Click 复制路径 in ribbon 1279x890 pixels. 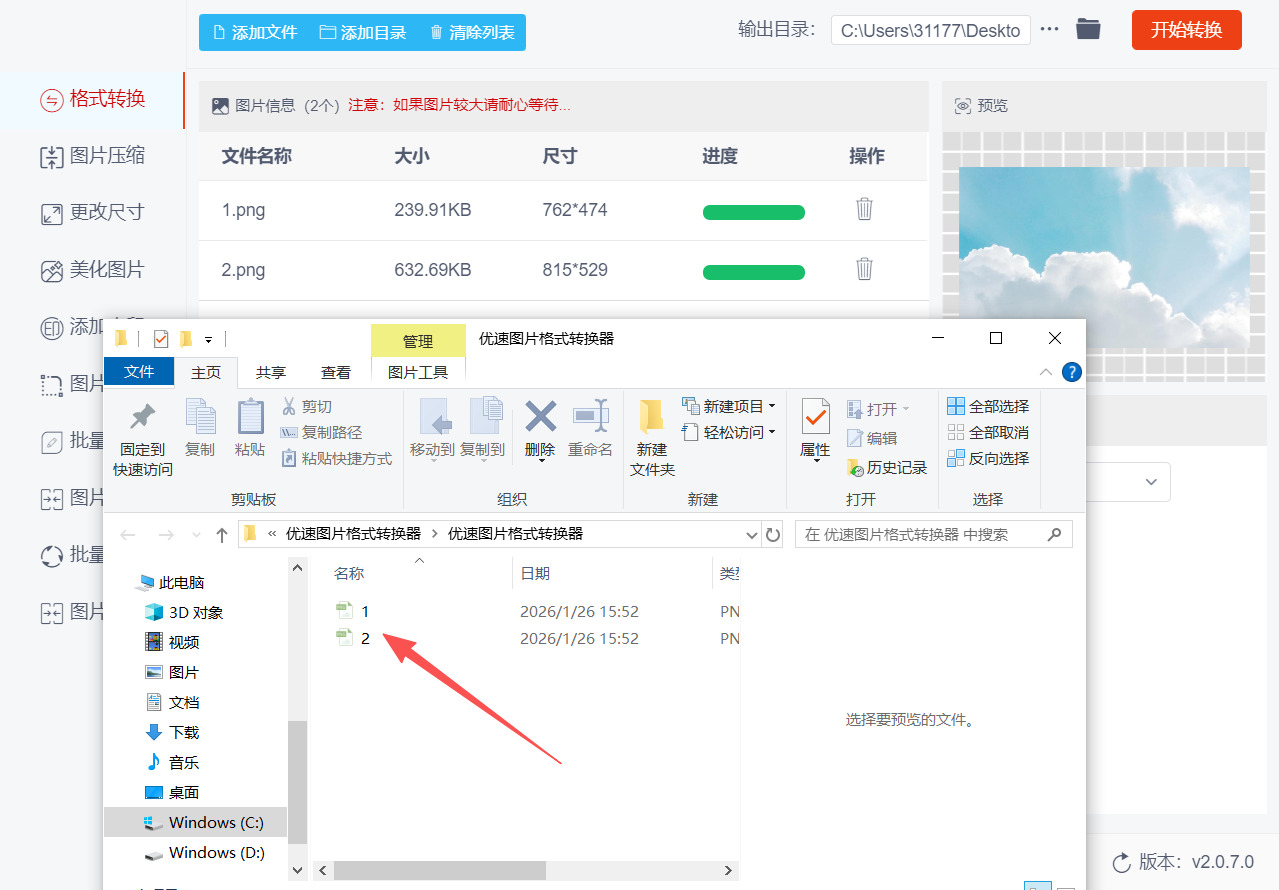[x=321, y=433]
